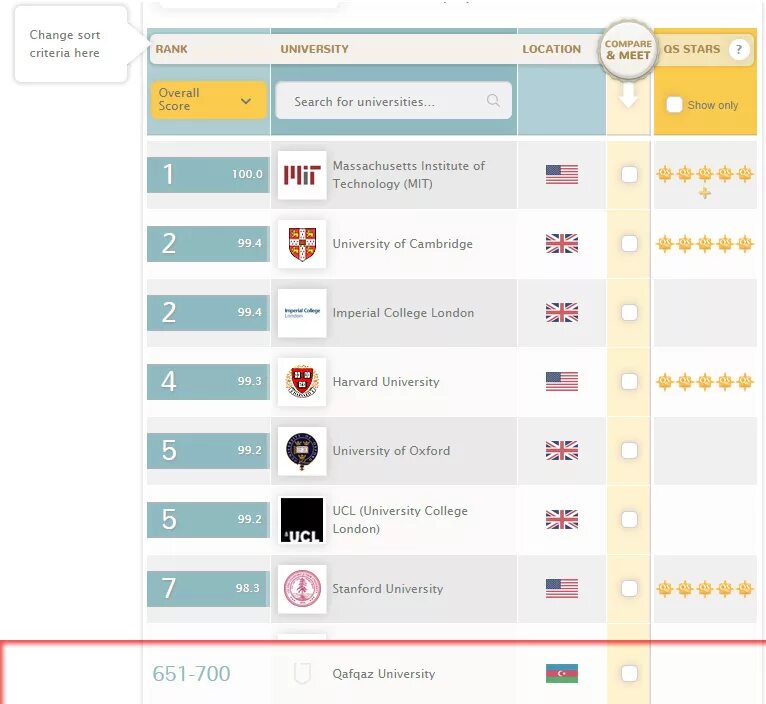
Task: Click Stanford's five QS stars rating
Action: pyautogui.click(x=704, y=589)
